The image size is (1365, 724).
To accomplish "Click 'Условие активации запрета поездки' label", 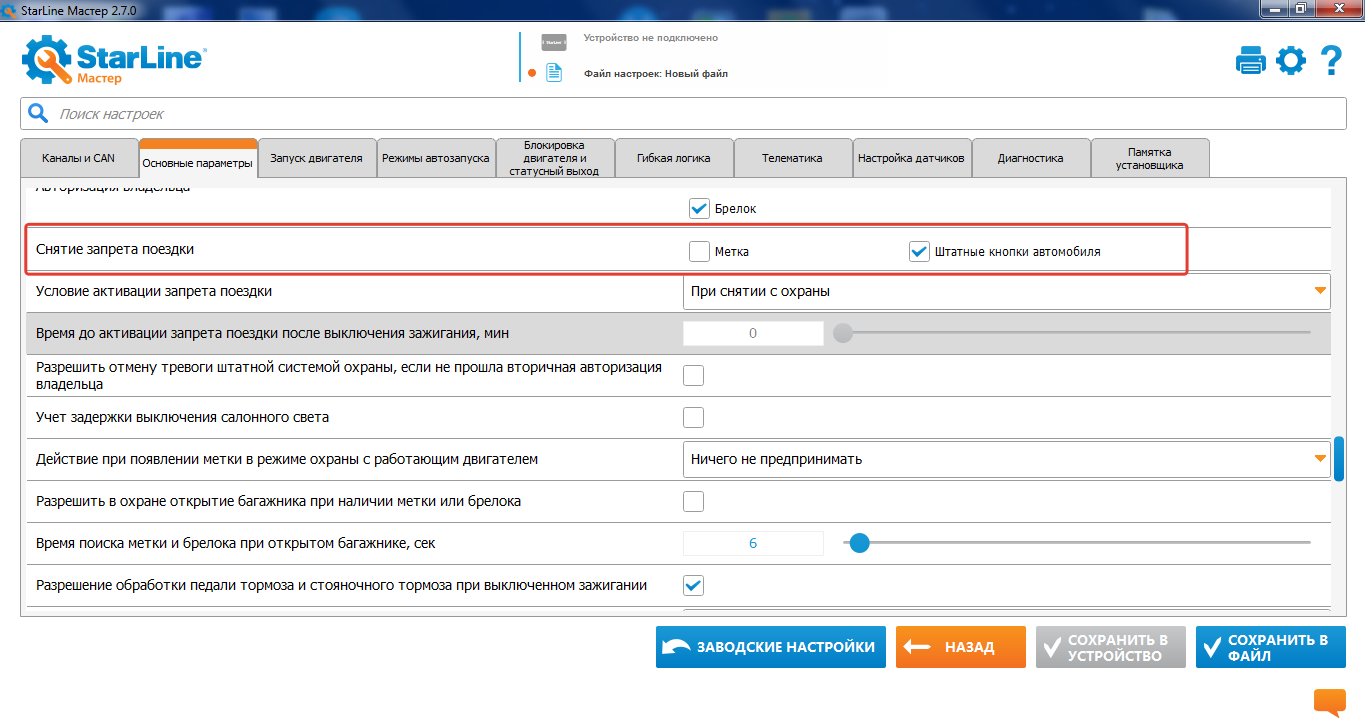I will click(x=154, y=291).
